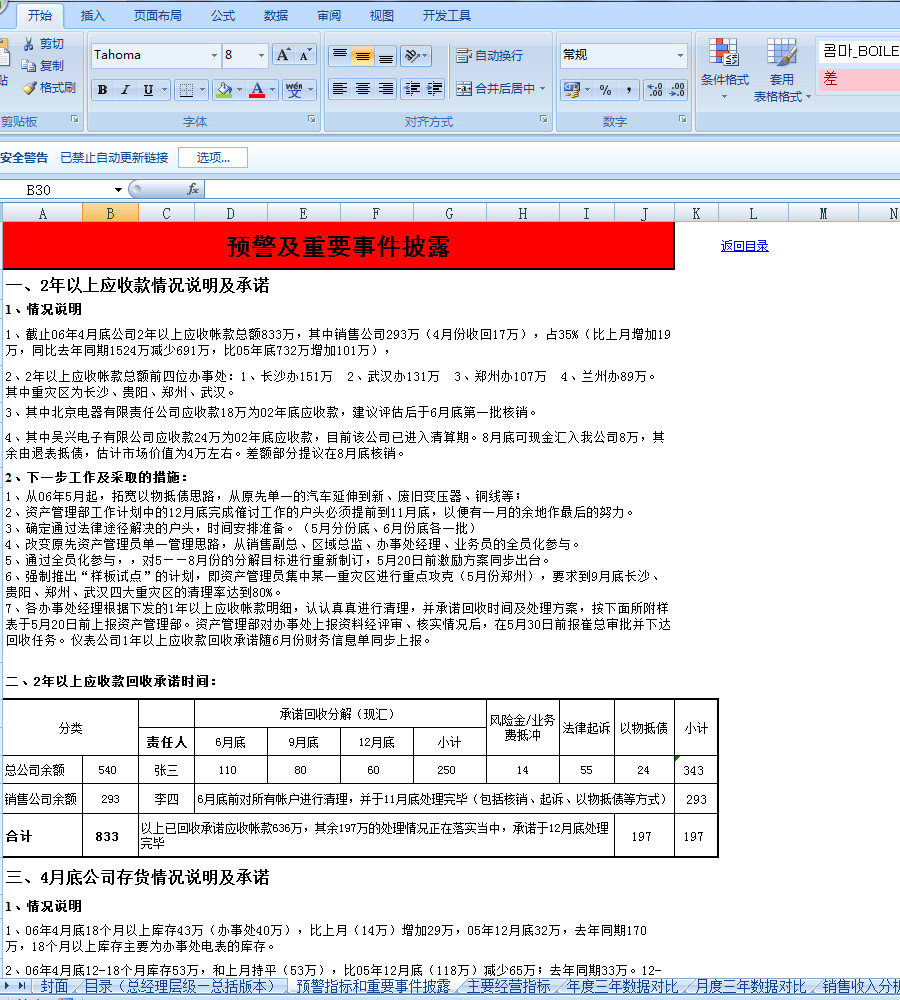Viewport: 900px width, 1000px height.
Task: Decrease decimal places
Action: pos(677,90)
